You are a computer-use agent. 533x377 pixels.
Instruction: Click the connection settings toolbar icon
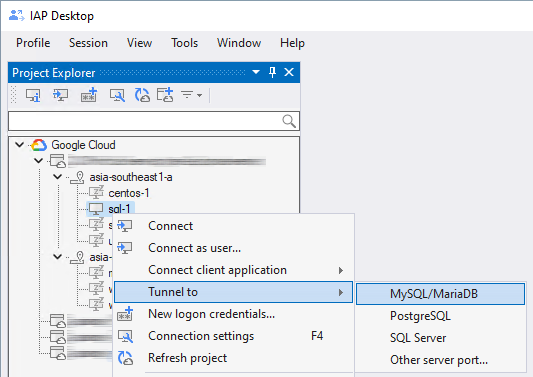pos(117,95)
